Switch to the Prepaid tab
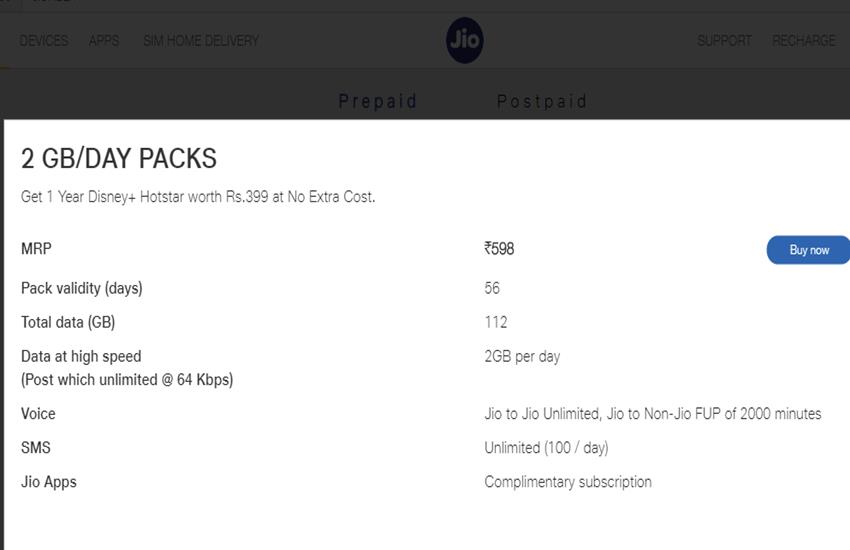The width and height of the screenshot is (850, 550). [x=378, y=101]
